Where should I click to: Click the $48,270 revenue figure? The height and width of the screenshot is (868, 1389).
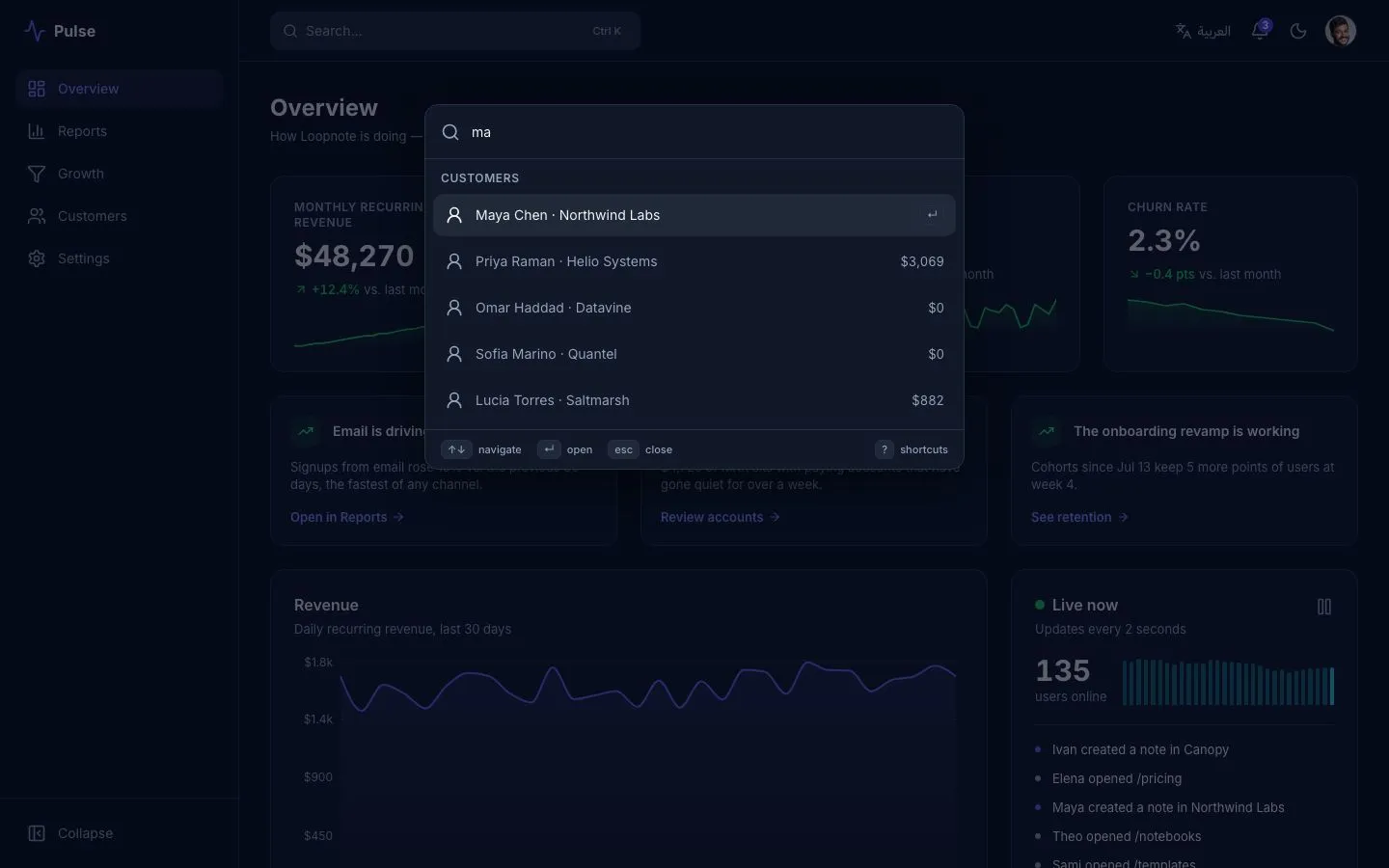point(354,256)
